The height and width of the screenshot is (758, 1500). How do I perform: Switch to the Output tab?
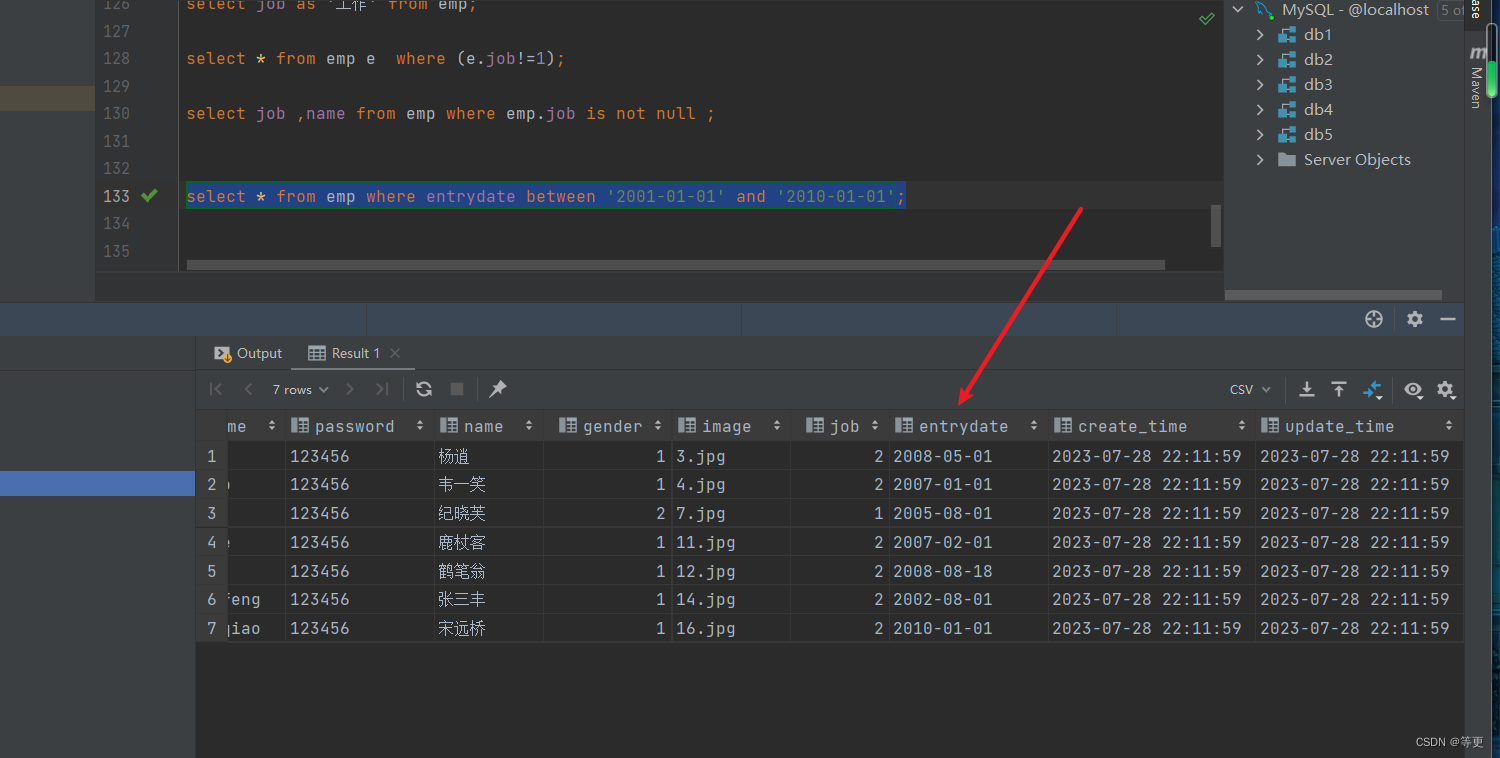click(249, 353)
